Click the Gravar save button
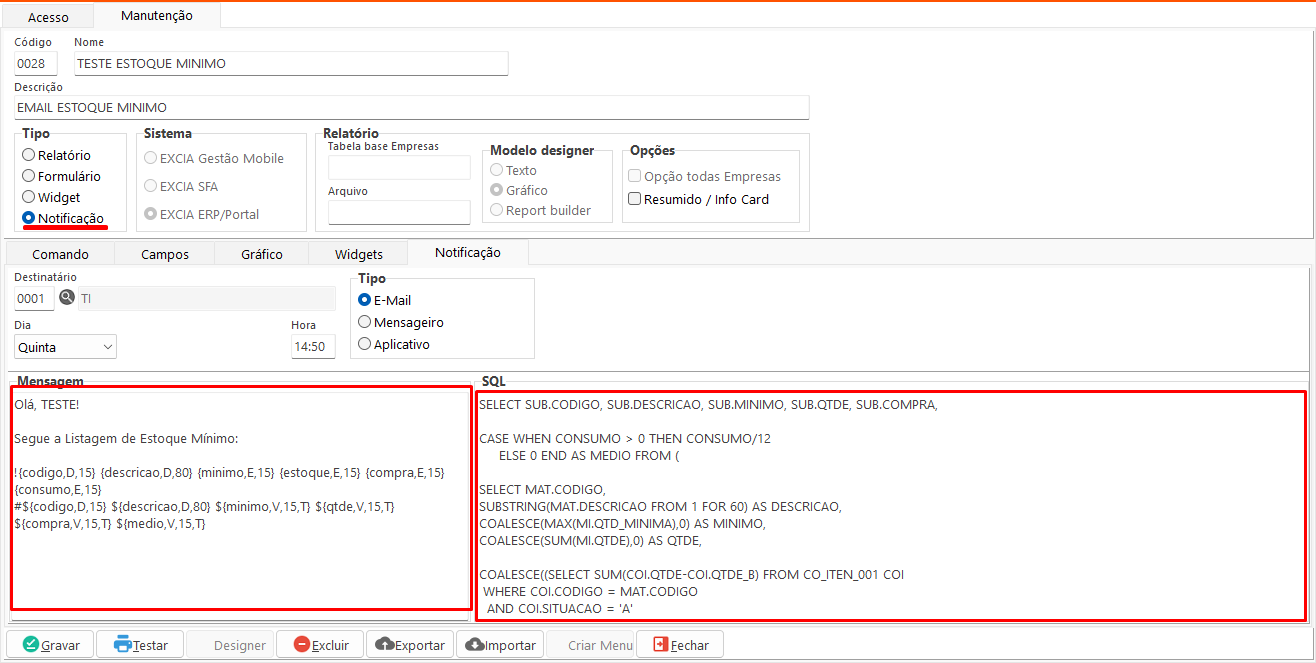Image resolution: width=1316 pixels, height=663 pixels. click(50, 645)
